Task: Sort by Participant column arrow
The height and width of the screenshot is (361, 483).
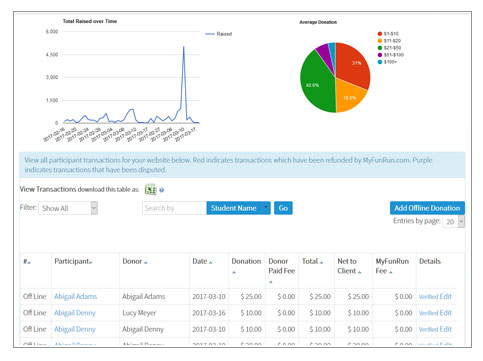Action: click(91, 263)
